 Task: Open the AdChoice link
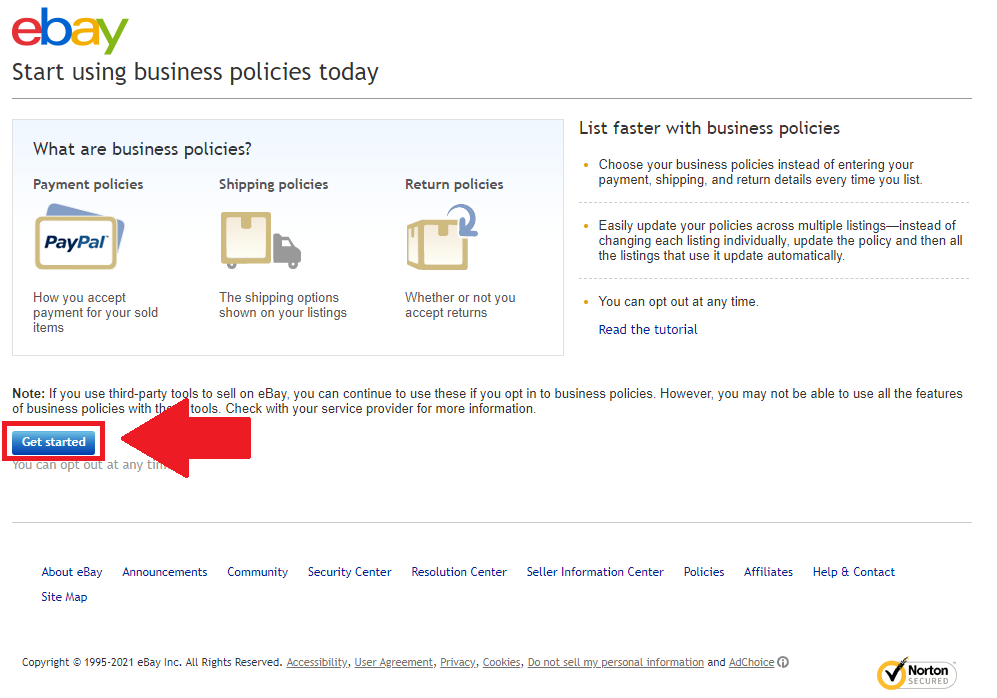(x=752, y=662)
